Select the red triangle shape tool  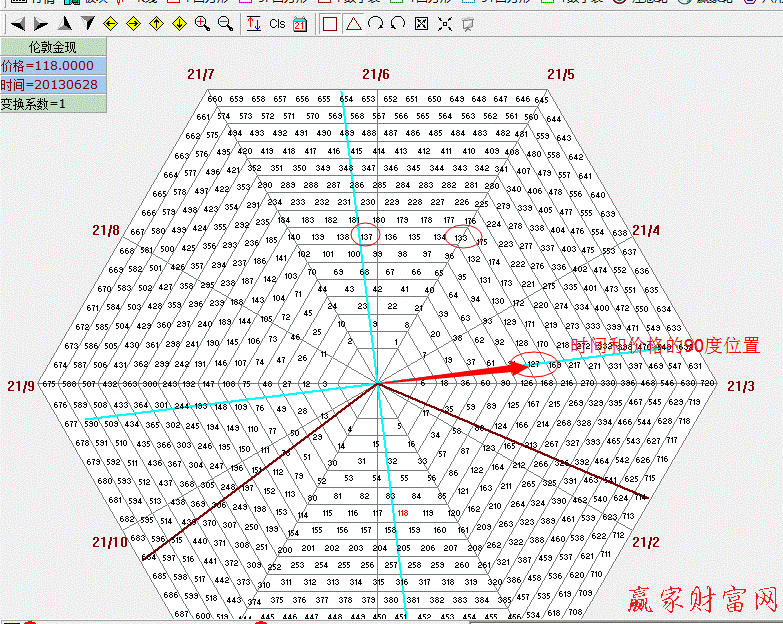pyautogui.click(x=353, y=23)
